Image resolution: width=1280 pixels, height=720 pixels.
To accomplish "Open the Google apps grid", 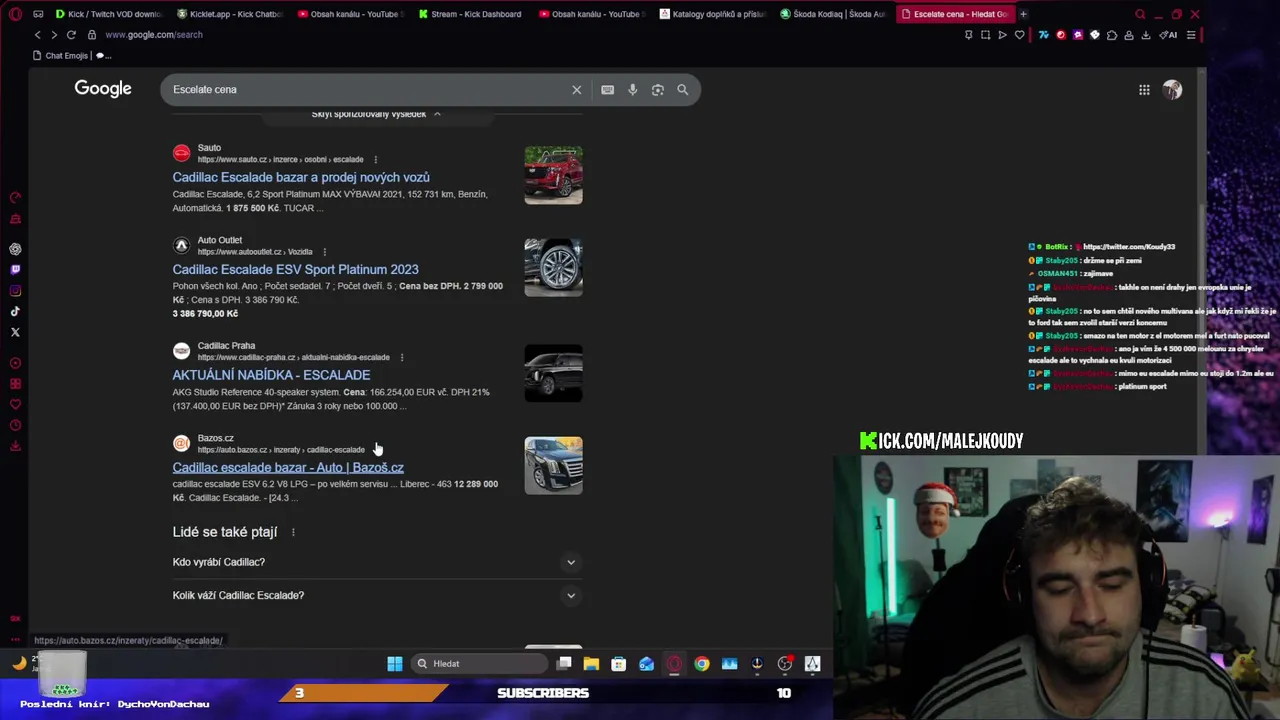I will tap(1144, 90).
